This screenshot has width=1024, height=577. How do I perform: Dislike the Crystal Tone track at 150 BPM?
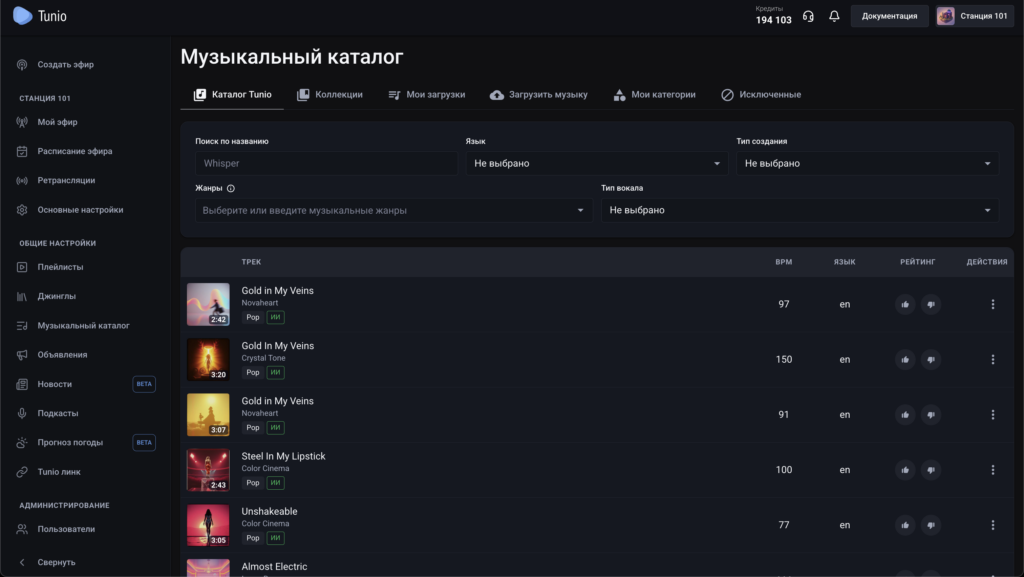pos(931,359)
